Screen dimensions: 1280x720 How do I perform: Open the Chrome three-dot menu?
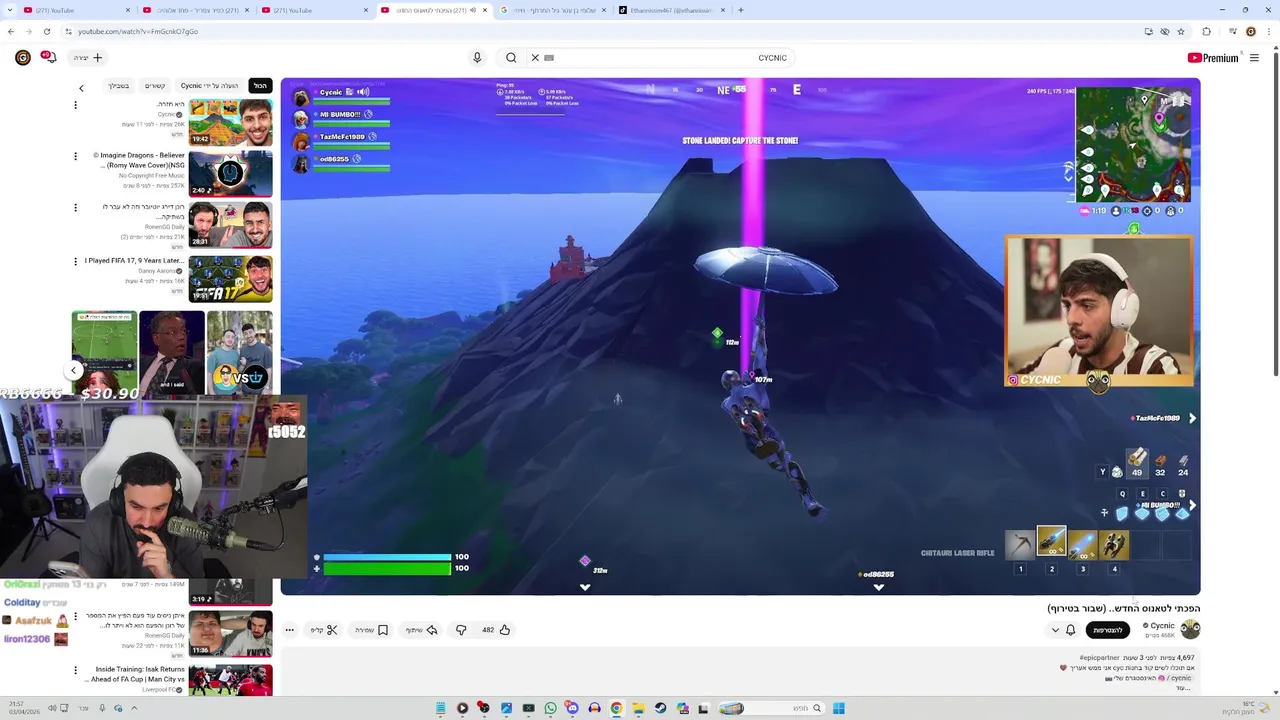(x=1269, y=31)
